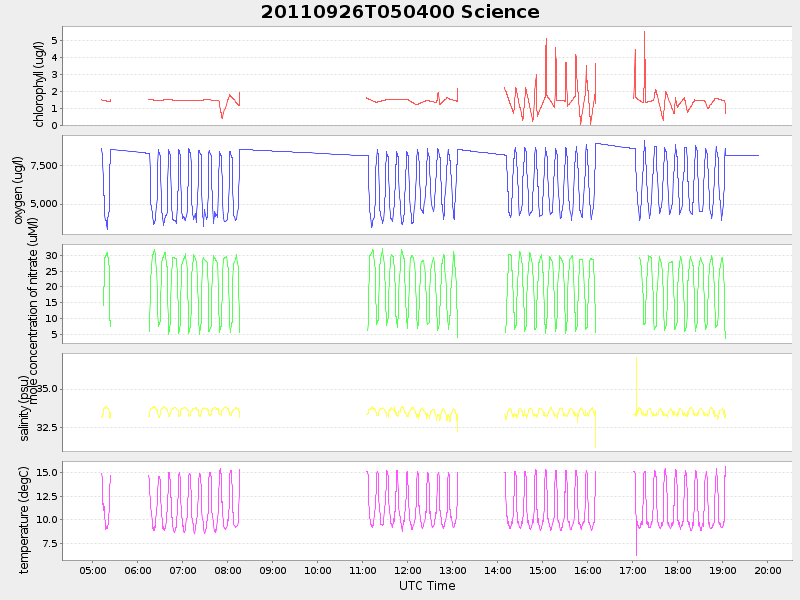The height and width of the screenshot is (600, 800).
Task: Click the 17:00 time tick label
Action: (633, 570)
